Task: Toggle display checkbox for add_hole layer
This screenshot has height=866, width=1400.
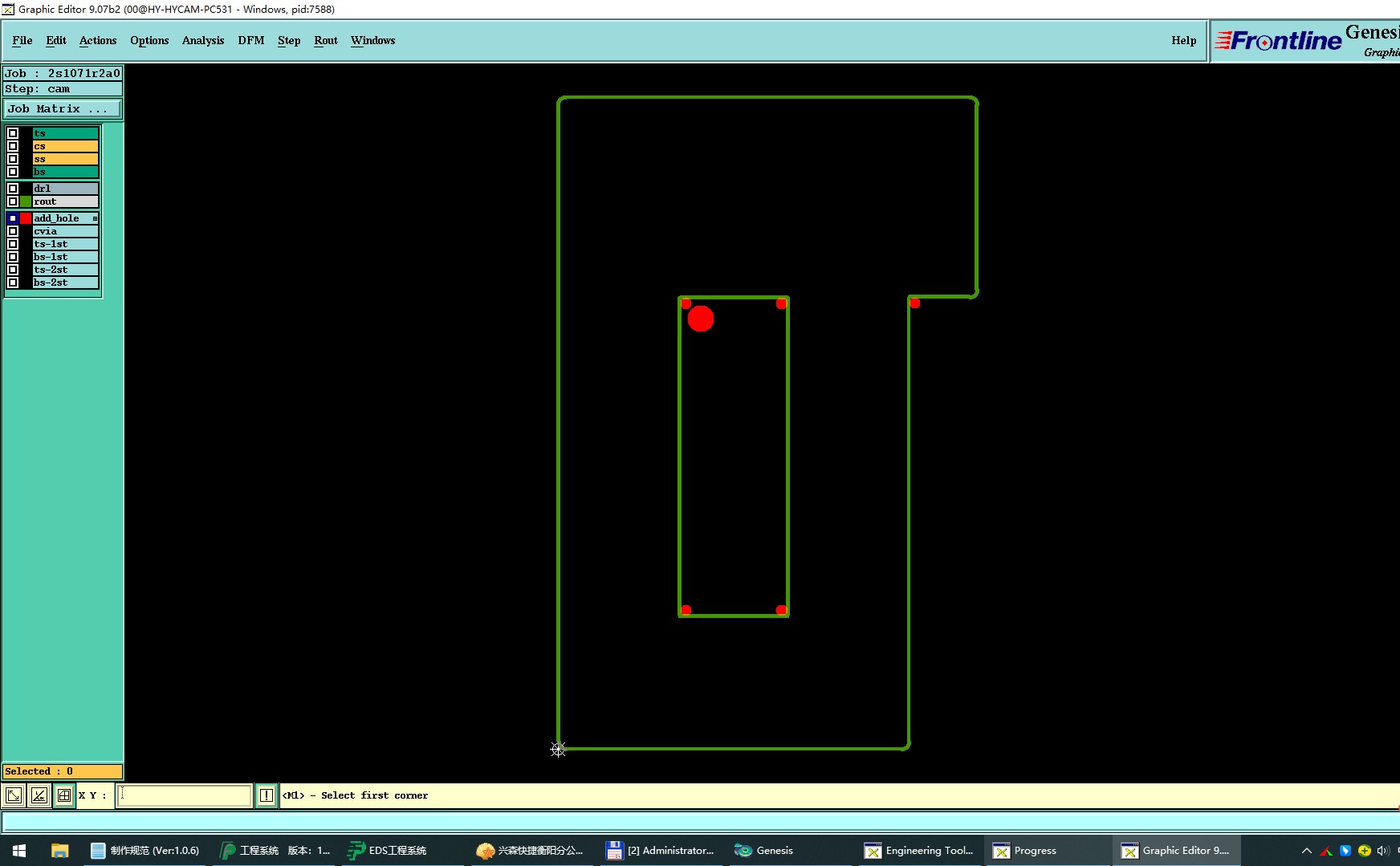Action: [x=13, y=218]
